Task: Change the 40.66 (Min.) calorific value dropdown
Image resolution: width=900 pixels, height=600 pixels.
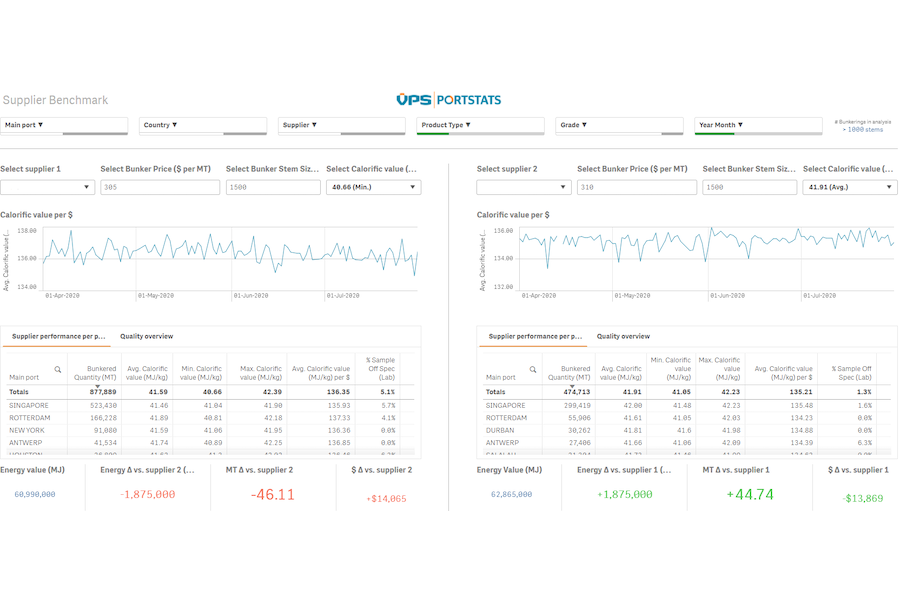Action: tap(374, 187)
